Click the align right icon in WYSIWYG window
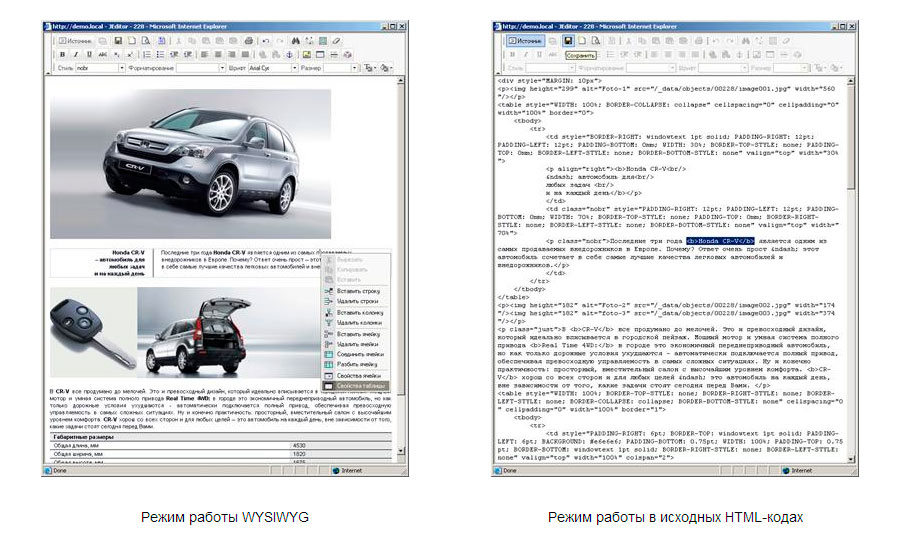The image size is (900, 545). [232, 54]
